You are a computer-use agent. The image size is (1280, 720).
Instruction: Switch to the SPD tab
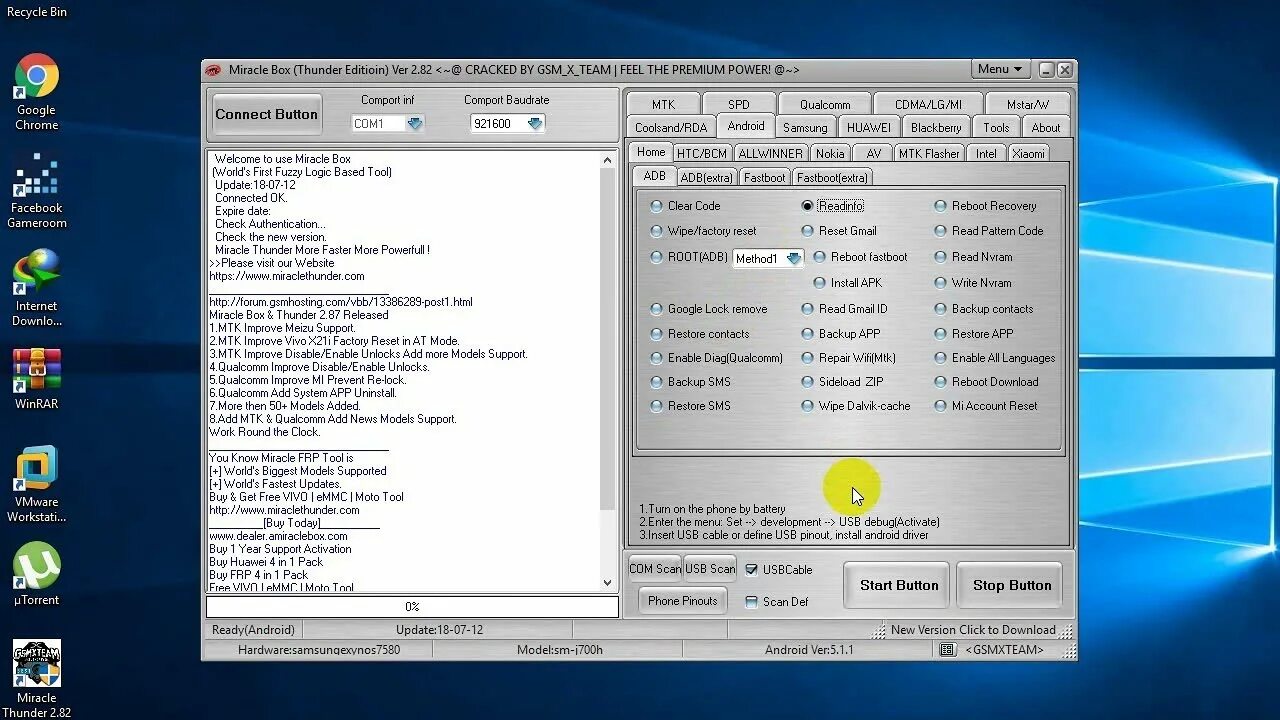pyautogui.click(x=738, y=104)
